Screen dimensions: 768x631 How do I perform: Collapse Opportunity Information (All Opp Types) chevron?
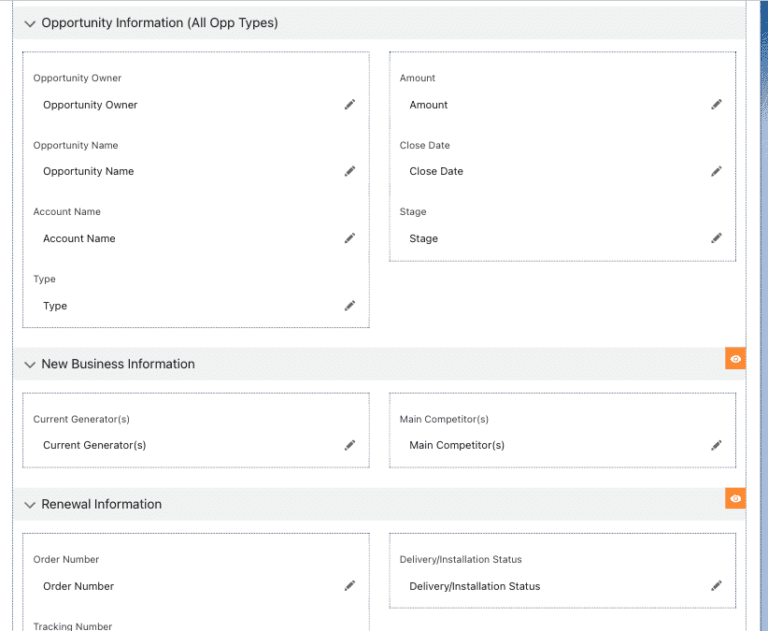click(30, 24)
